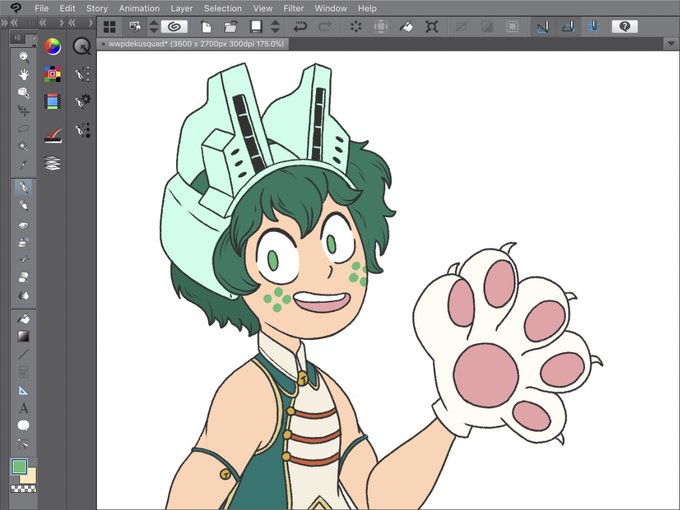Viewport: 680px width, 510px height.
Task: Open the View menu
Action: 262,8
